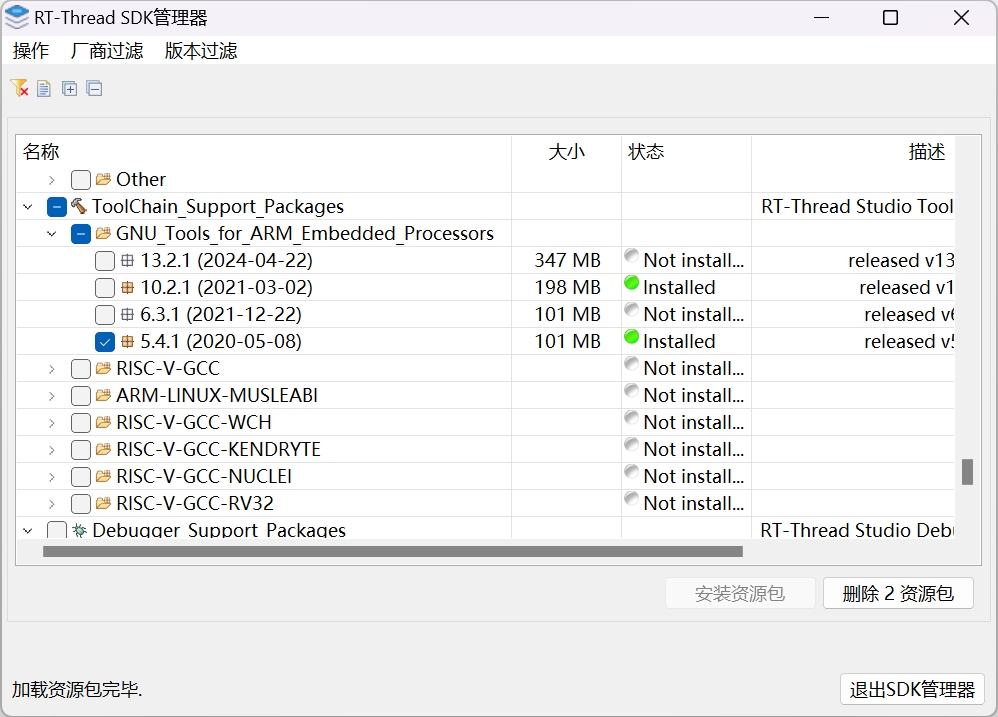998x717 pixels.
Task: Toggle the GNU_Tools_for_ARM_Embedded_Processors checkbox
Action: click(81, 234)
